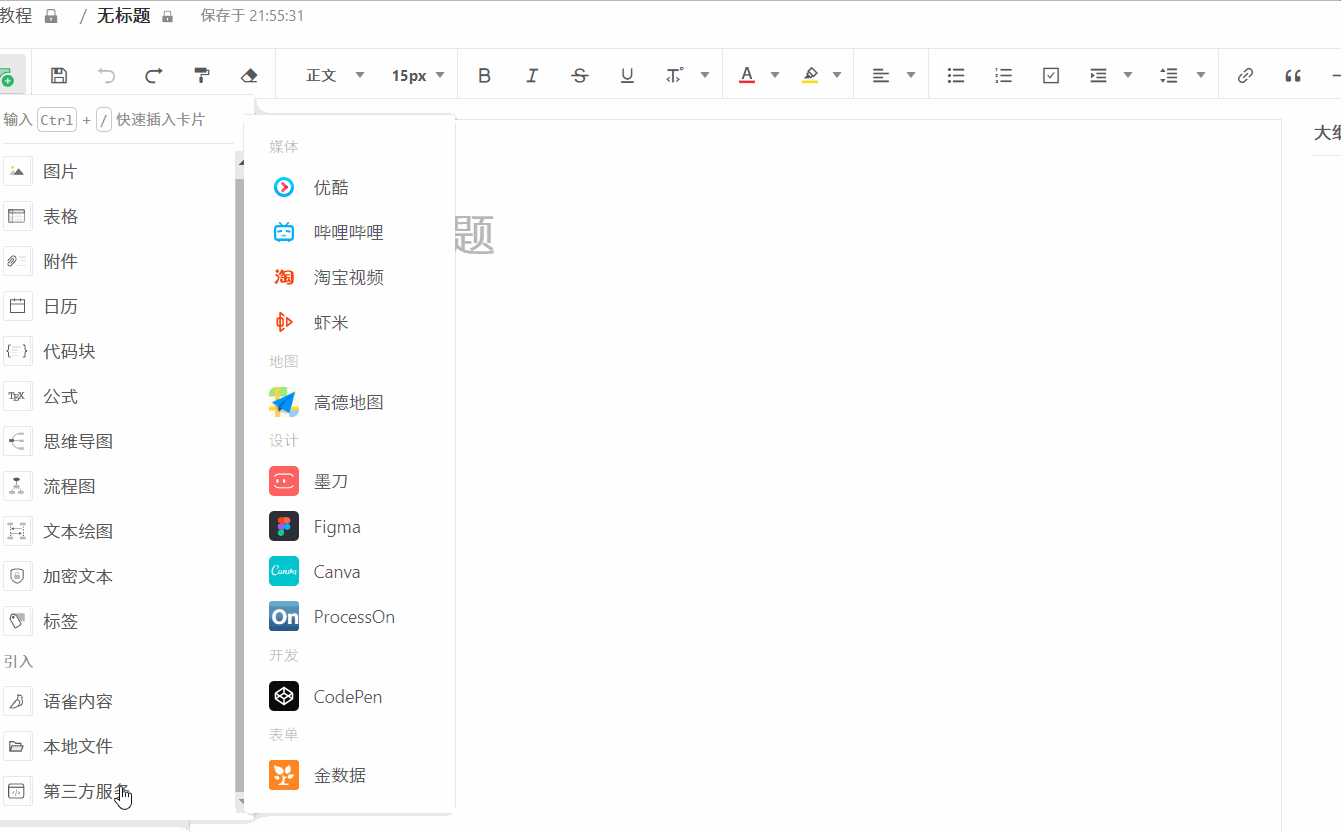Toggle underline formatting

click(x=627, y=75)
